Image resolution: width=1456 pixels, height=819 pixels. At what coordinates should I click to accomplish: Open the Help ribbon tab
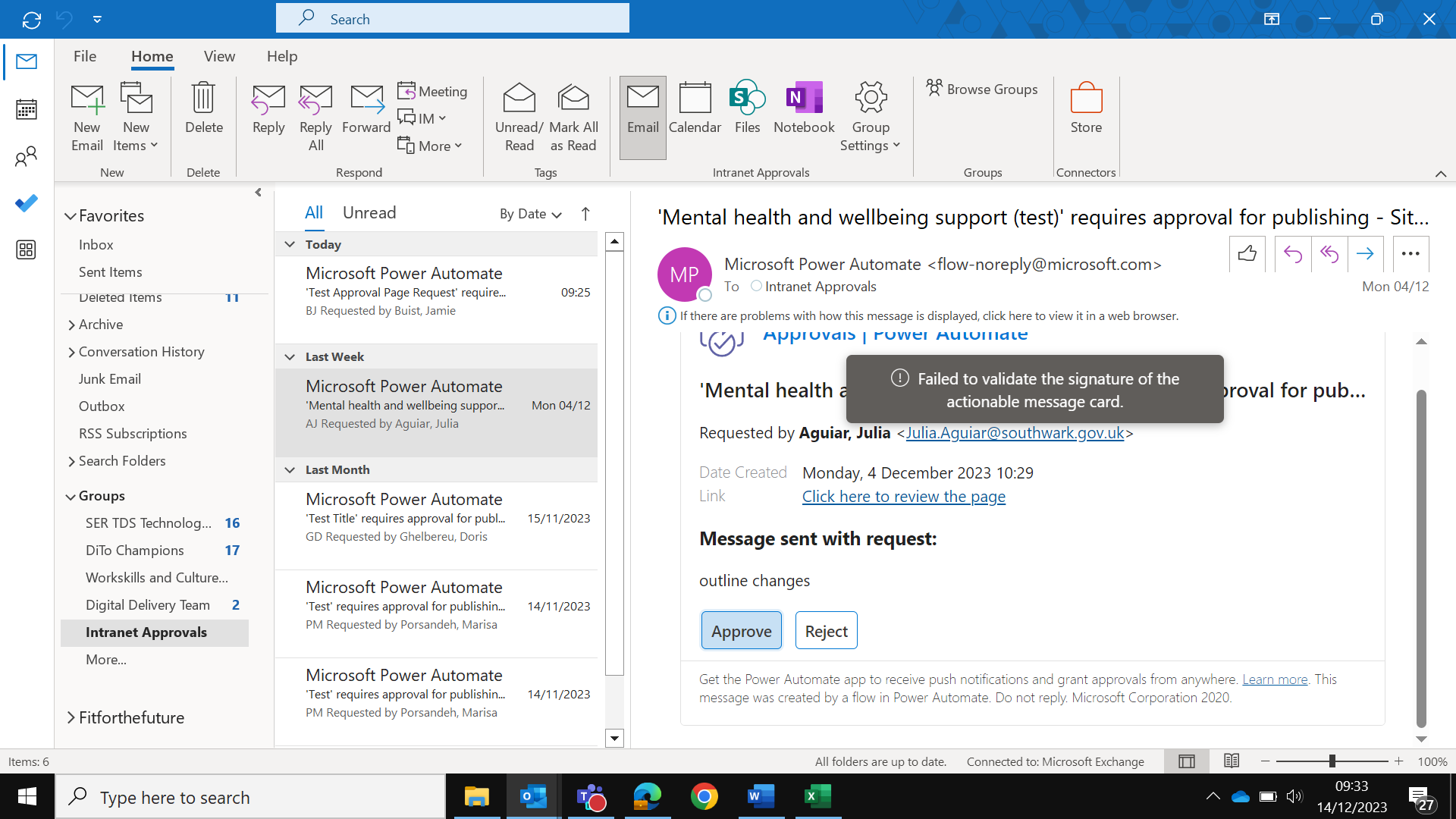(x=282, y=56)
